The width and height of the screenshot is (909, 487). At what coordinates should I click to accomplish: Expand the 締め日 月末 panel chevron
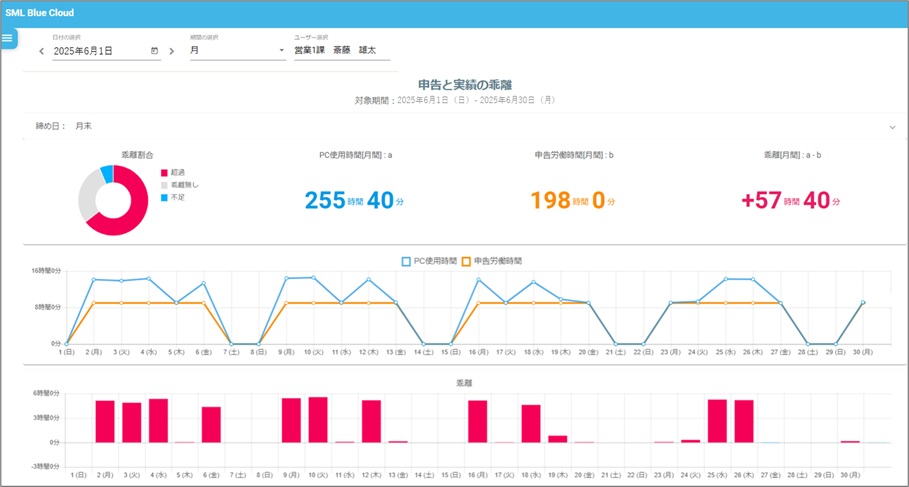891,127
